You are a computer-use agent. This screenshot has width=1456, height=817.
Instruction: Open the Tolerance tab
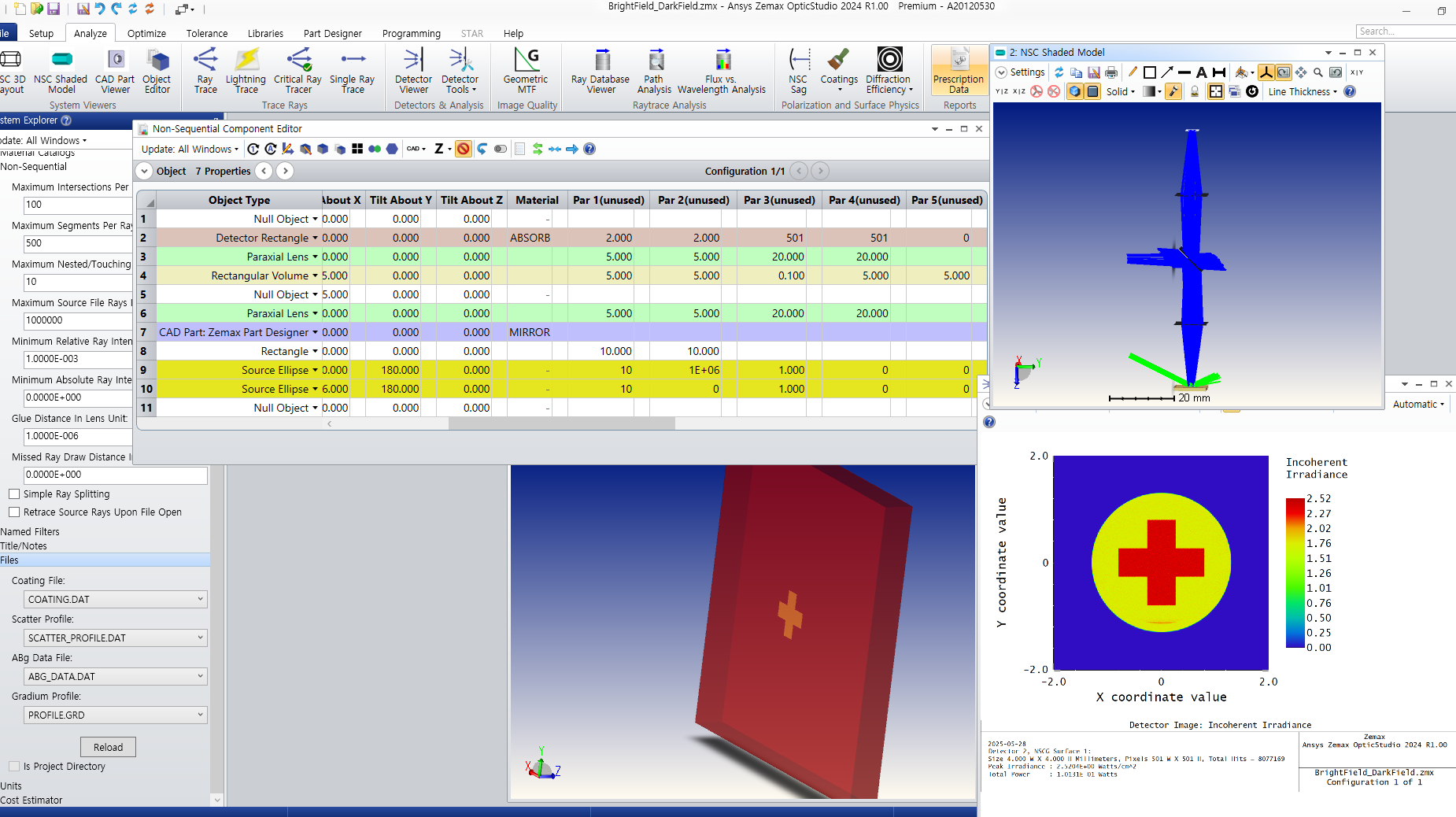pyautogui.click(x=207, y=34)
